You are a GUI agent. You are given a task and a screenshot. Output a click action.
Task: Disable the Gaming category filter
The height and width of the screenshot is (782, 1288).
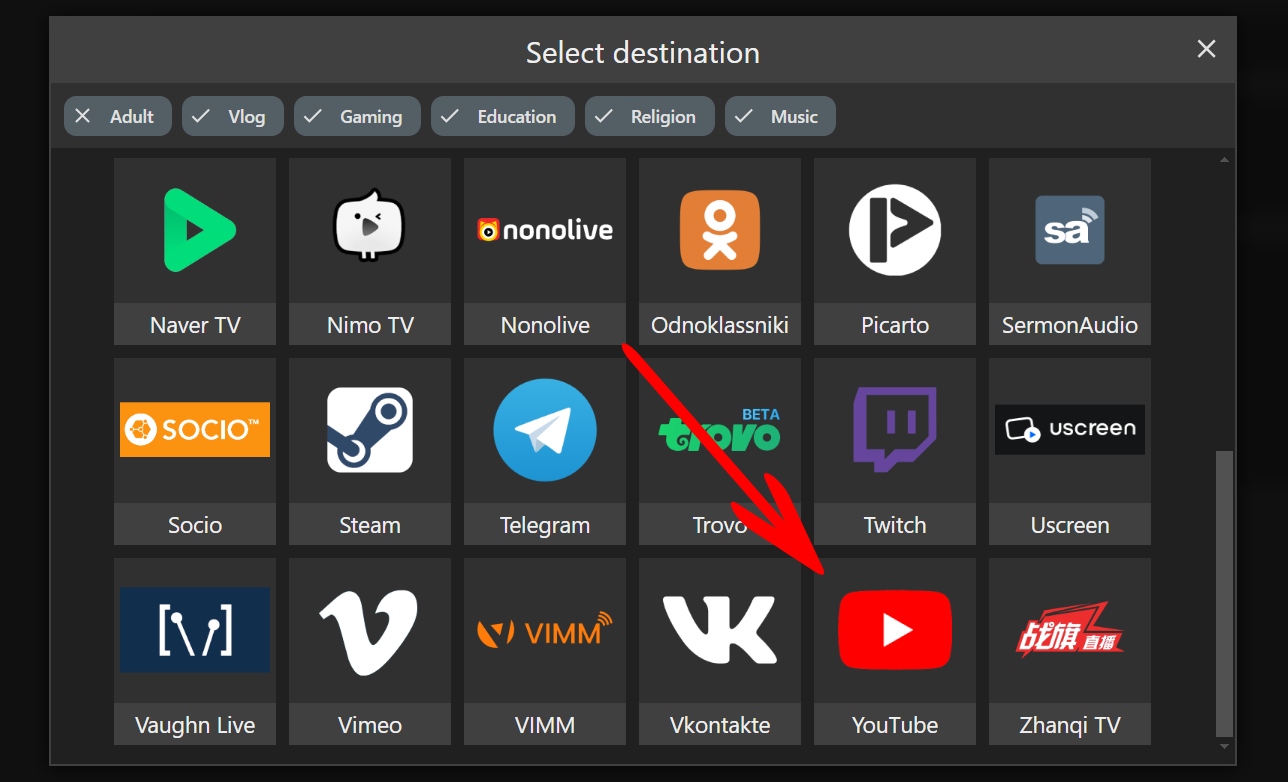[x=357, y=116]
